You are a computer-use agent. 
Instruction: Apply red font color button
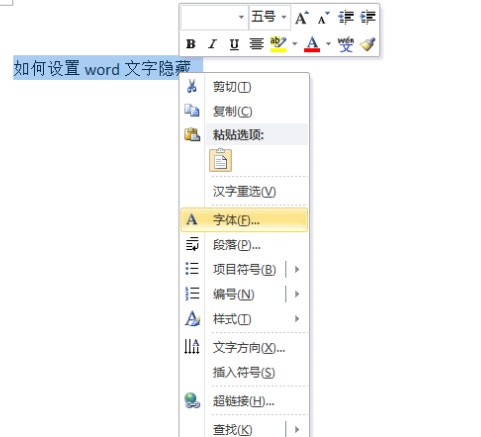[x=312, y=44]
